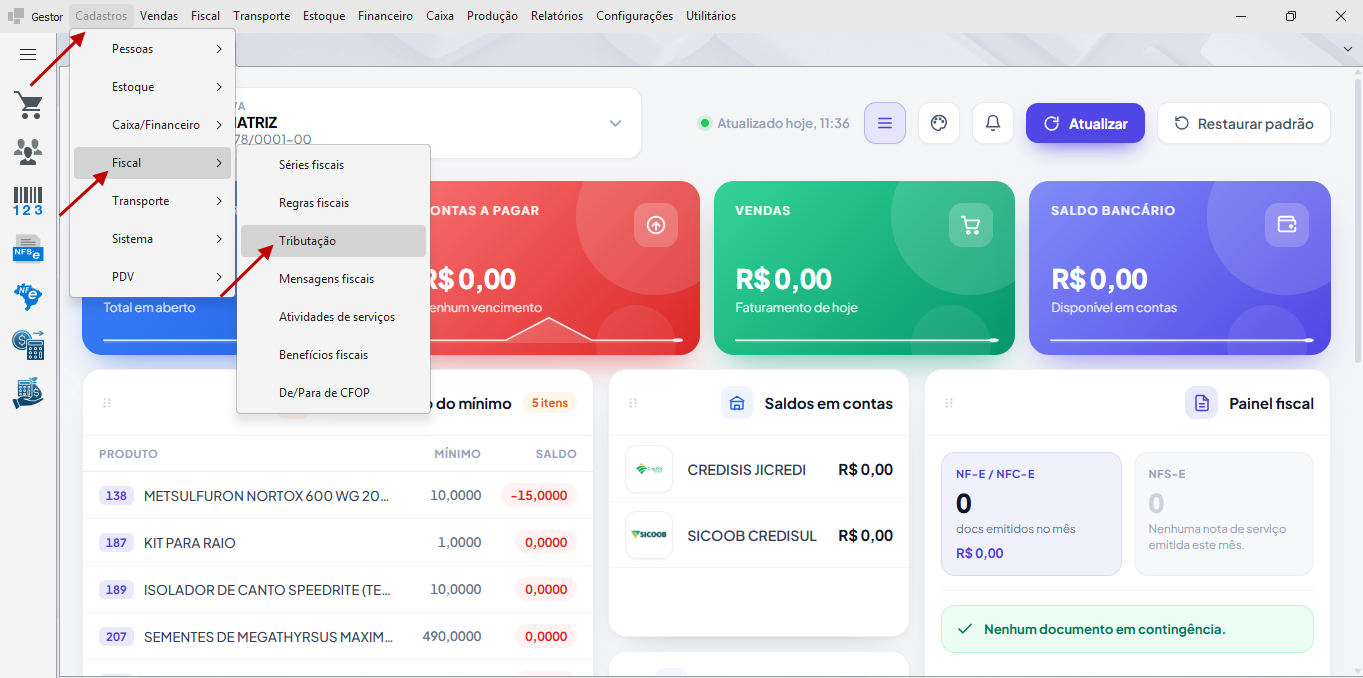Open the NFS-E card

(x=1224, y=514)
